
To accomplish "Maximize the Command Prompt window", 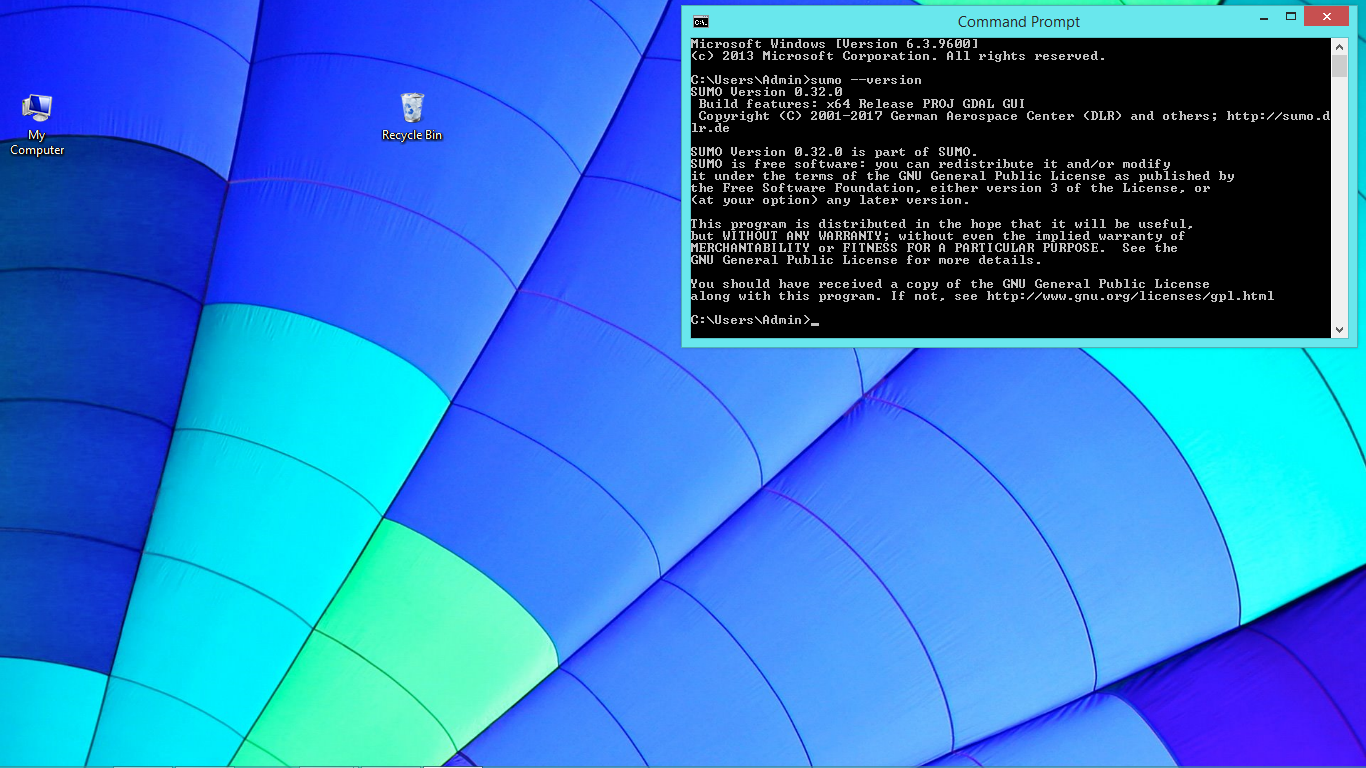I will pyautogui.click(x=1291, y=16).
